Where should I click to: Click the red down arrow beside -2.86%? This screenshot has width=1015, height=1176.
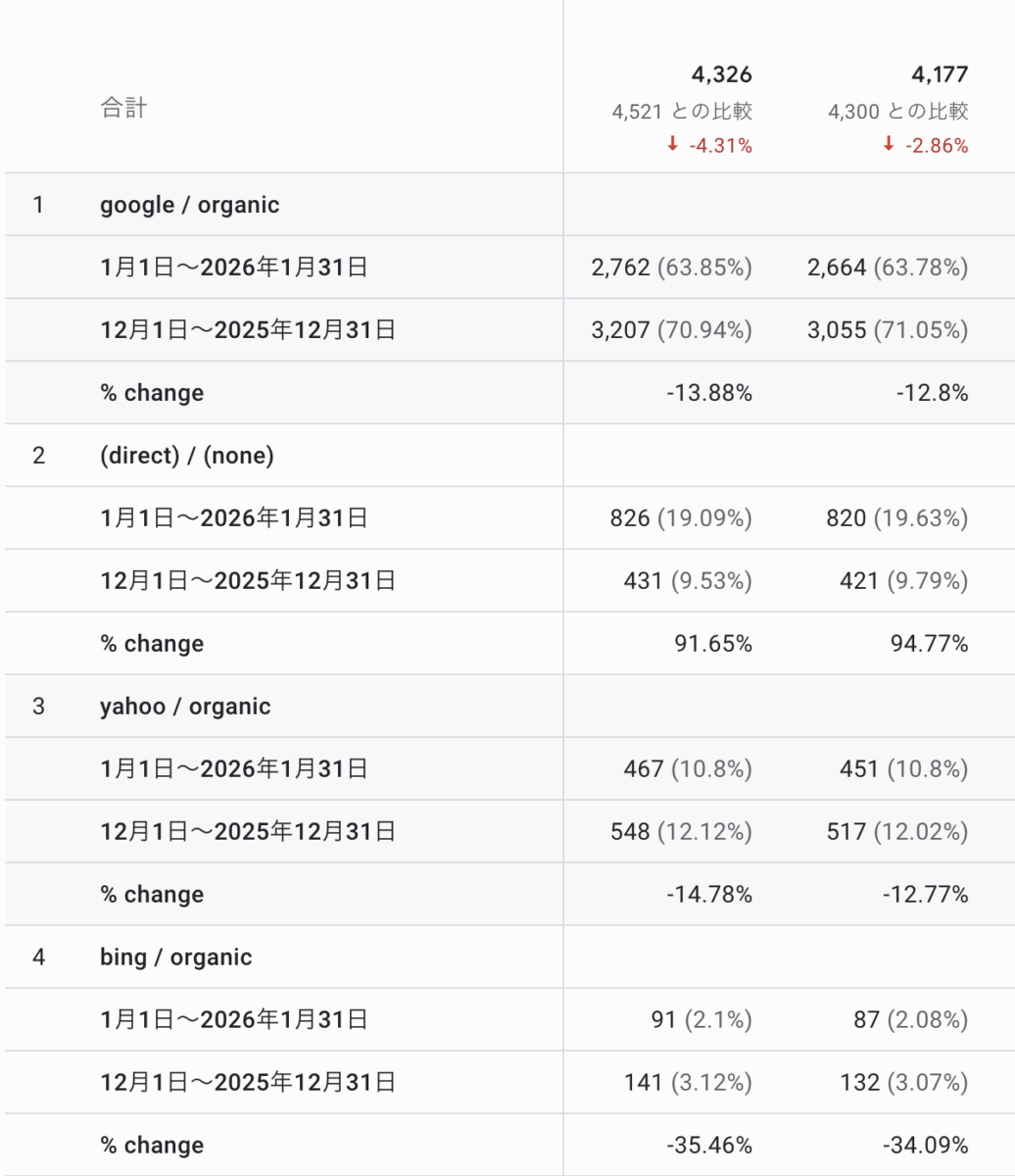pos(889,145)
